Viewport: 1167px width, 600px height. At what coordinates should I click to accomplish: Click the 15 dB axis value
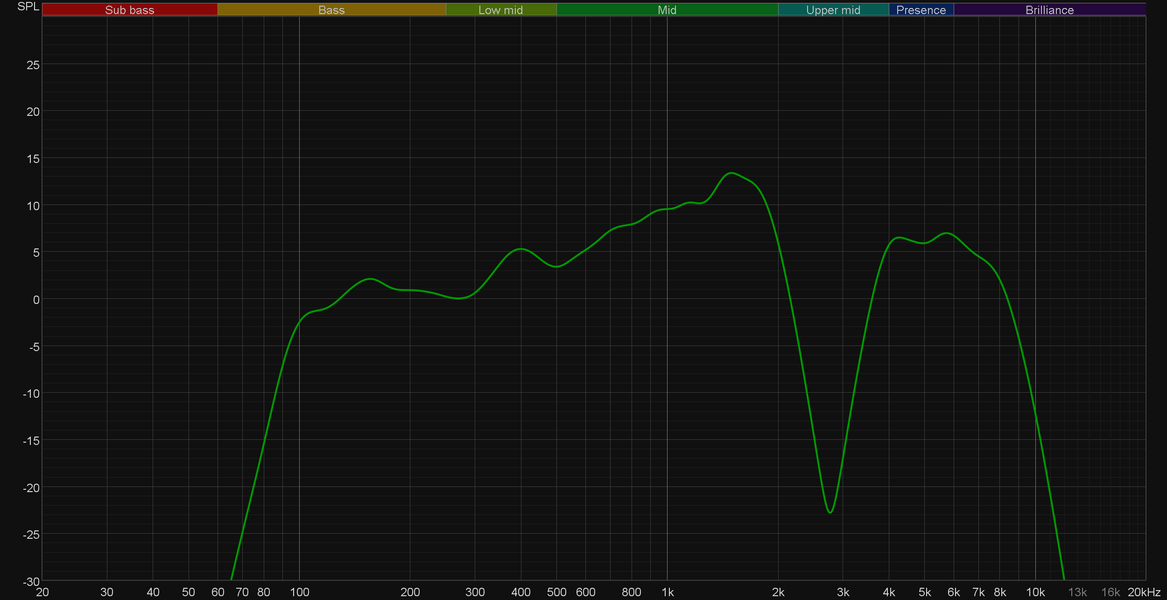[33, 159]
